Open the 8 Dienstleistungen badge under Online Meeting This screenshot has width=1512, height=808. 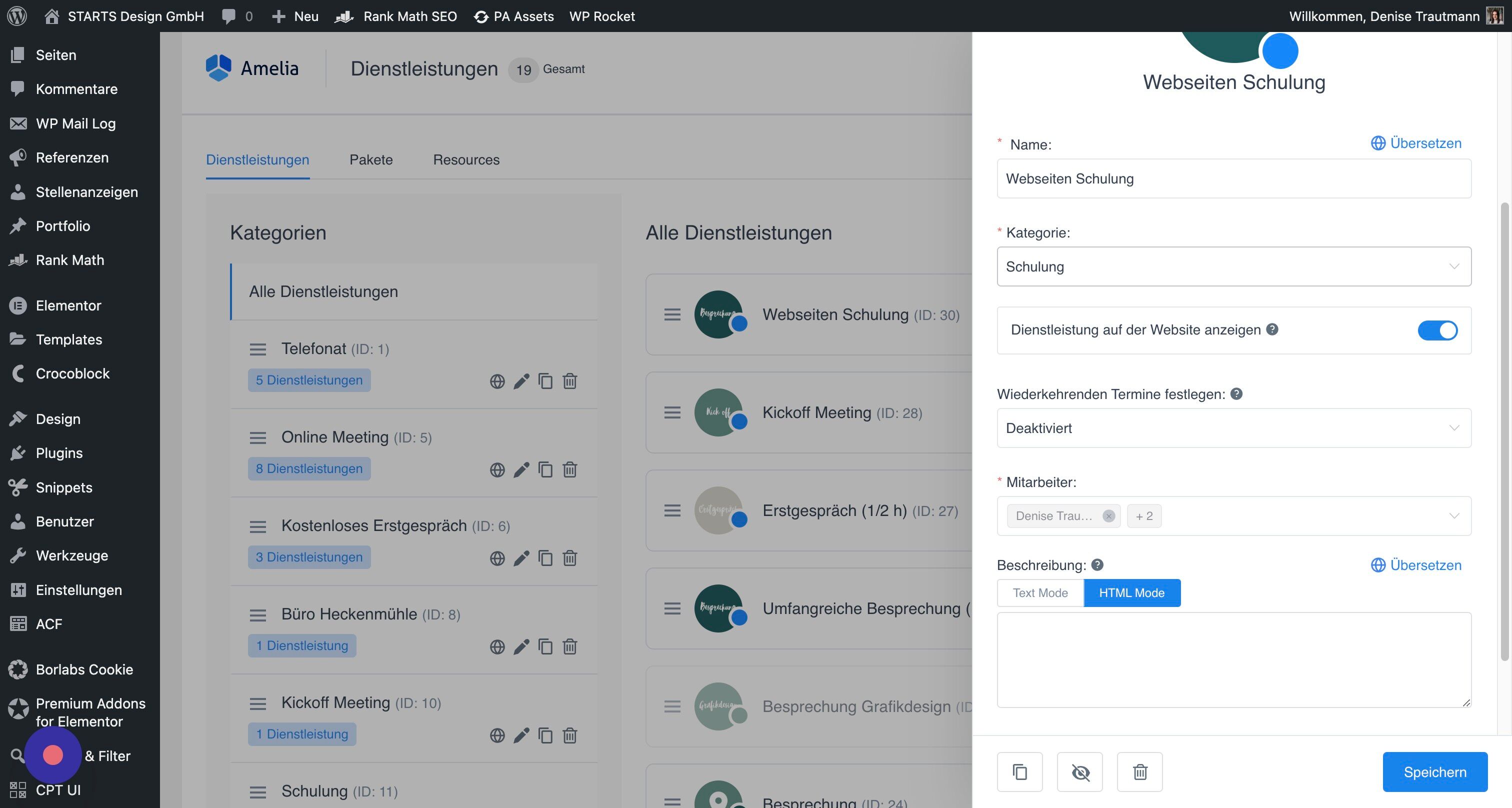pos(308,469)
